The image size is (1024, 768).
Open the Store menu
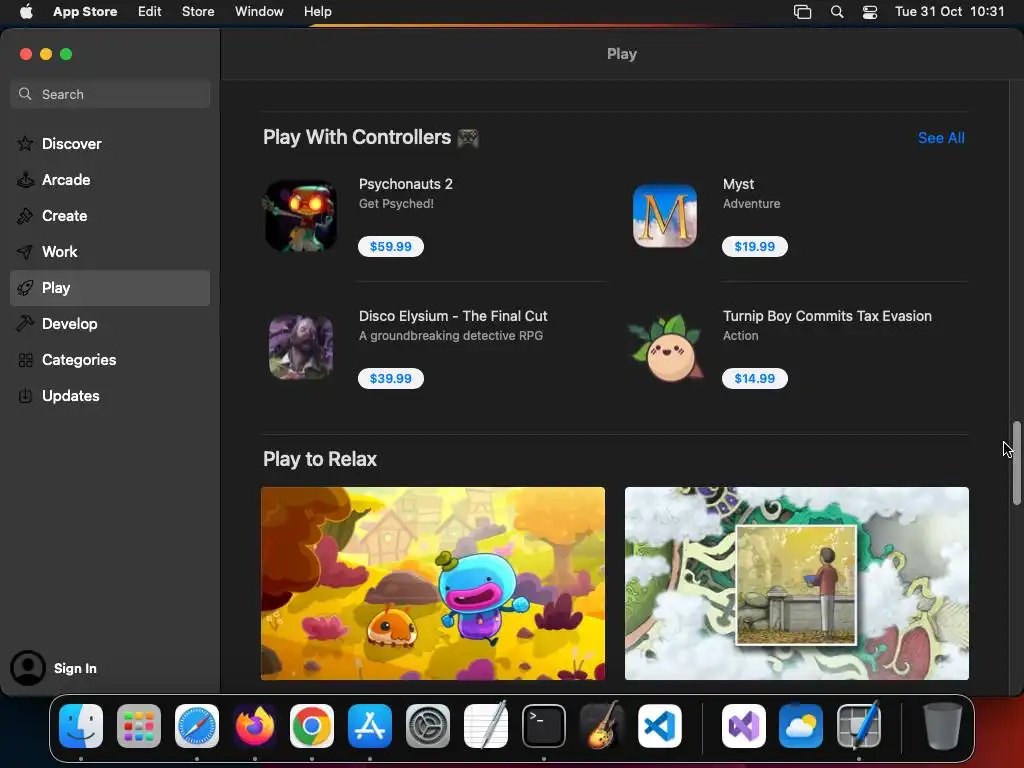[x=198, y=12]
